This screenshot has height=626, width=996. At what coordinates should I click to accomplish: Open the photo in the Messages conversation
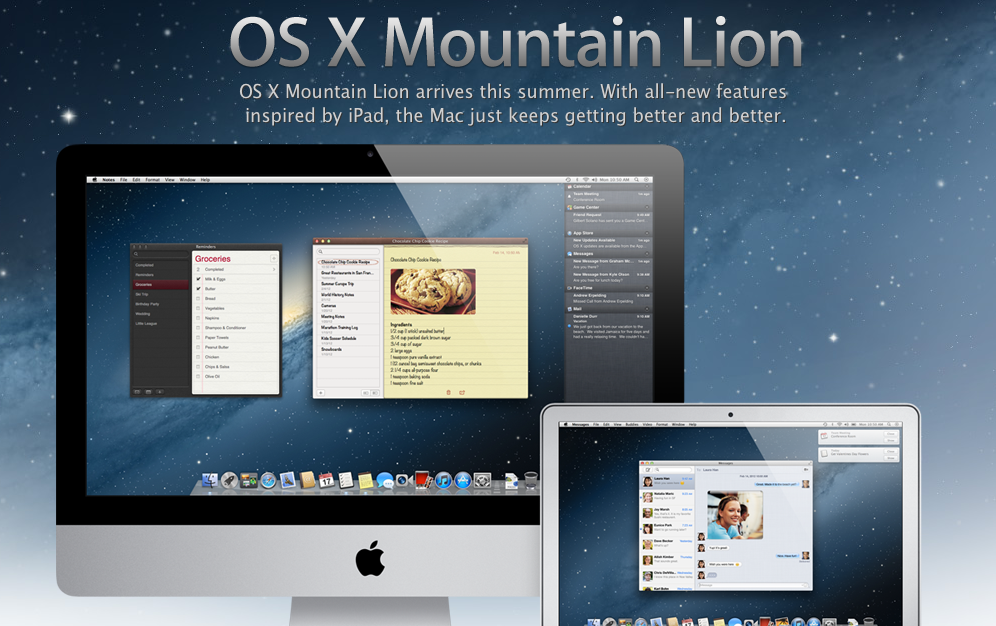click(735, 515)
